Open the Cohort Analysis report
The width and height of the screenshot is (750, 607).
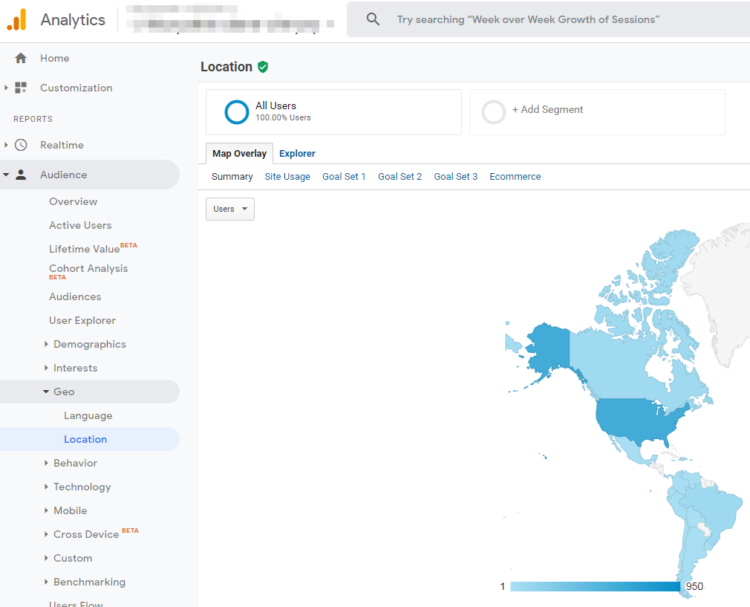[88, 268]
